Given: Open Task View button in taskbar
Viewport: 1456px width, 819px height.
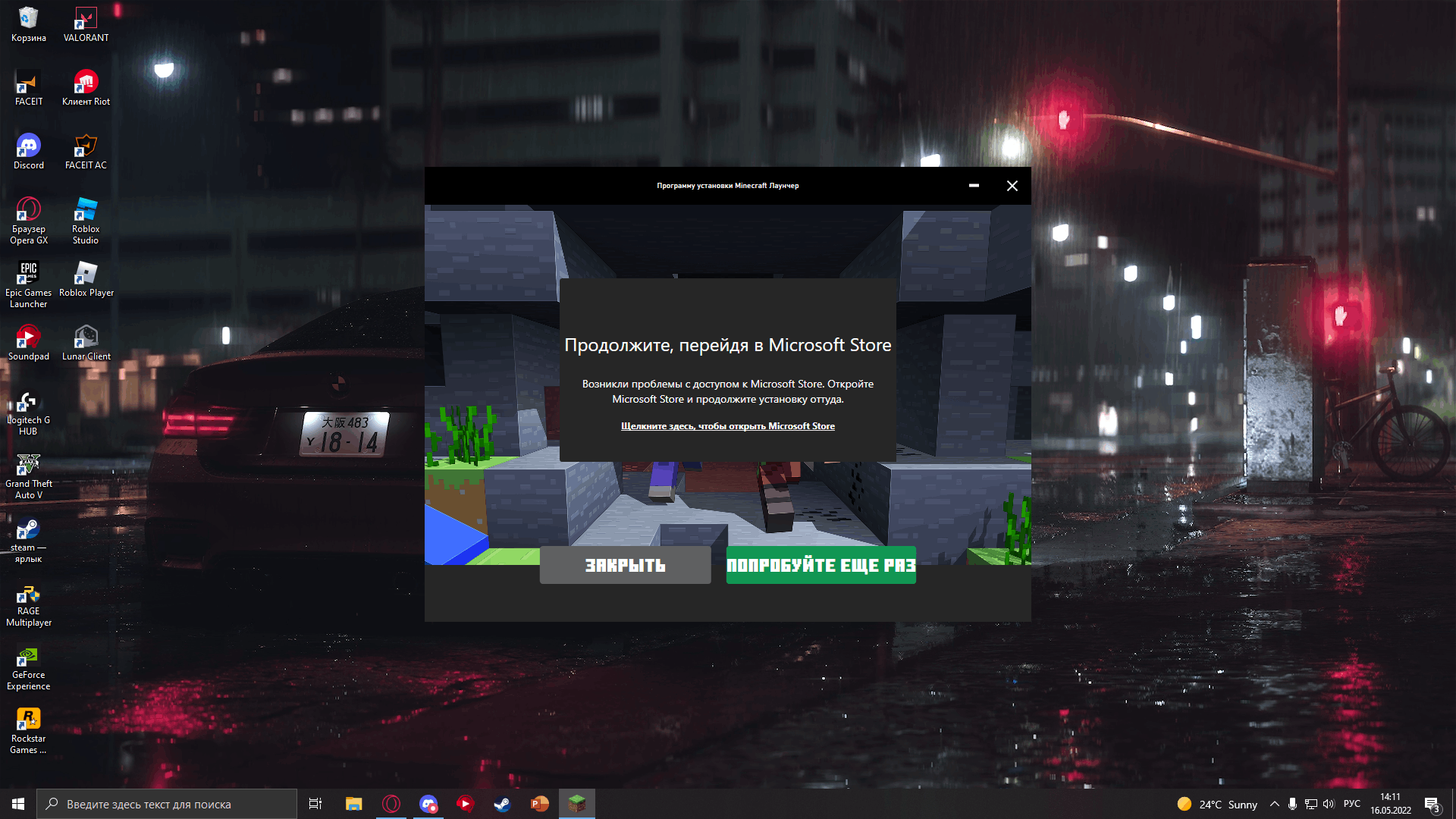Looking at the screenshot, I should 315,804.
